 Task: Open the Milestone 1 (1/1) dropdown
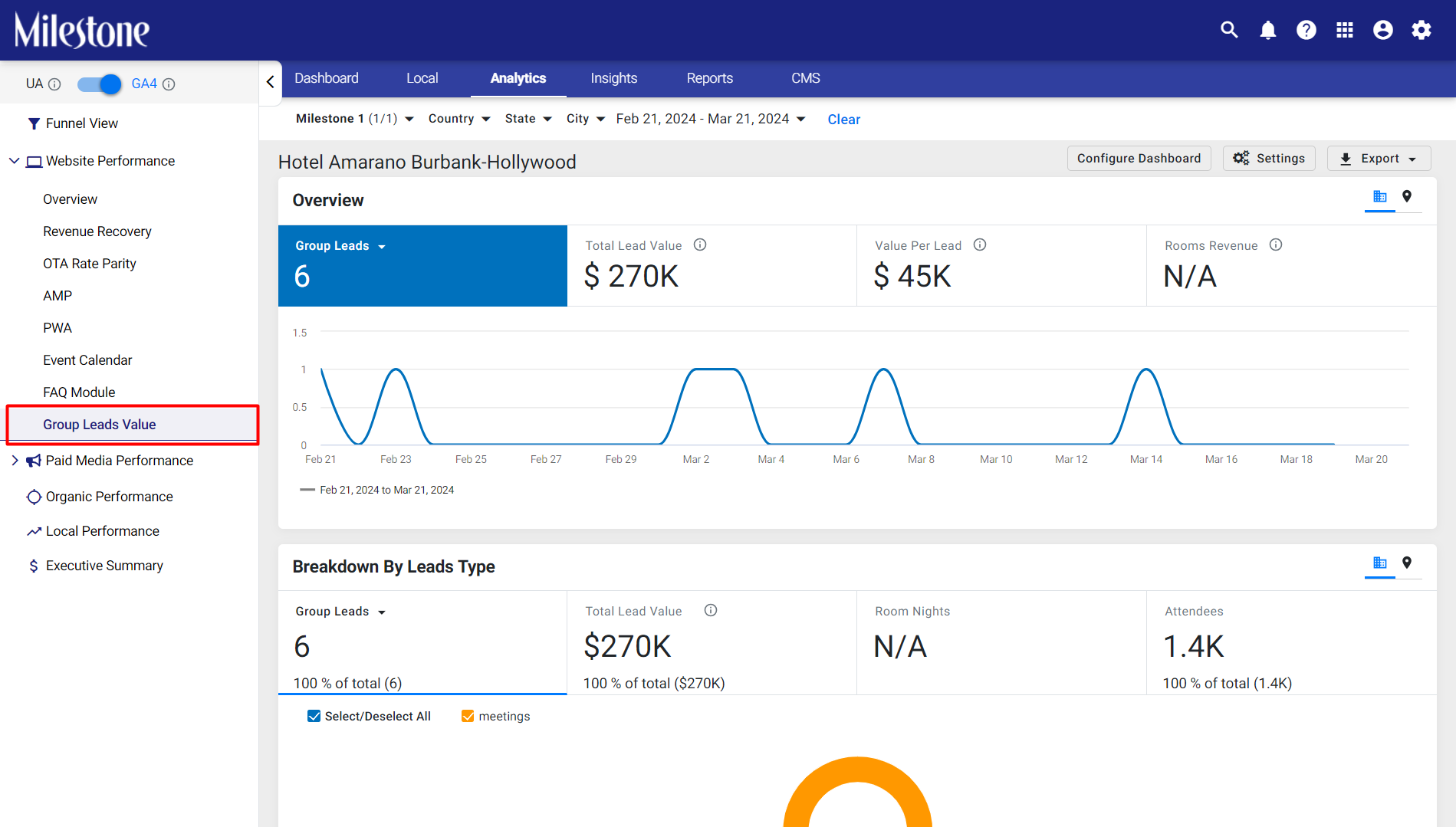tap(355, 119)
